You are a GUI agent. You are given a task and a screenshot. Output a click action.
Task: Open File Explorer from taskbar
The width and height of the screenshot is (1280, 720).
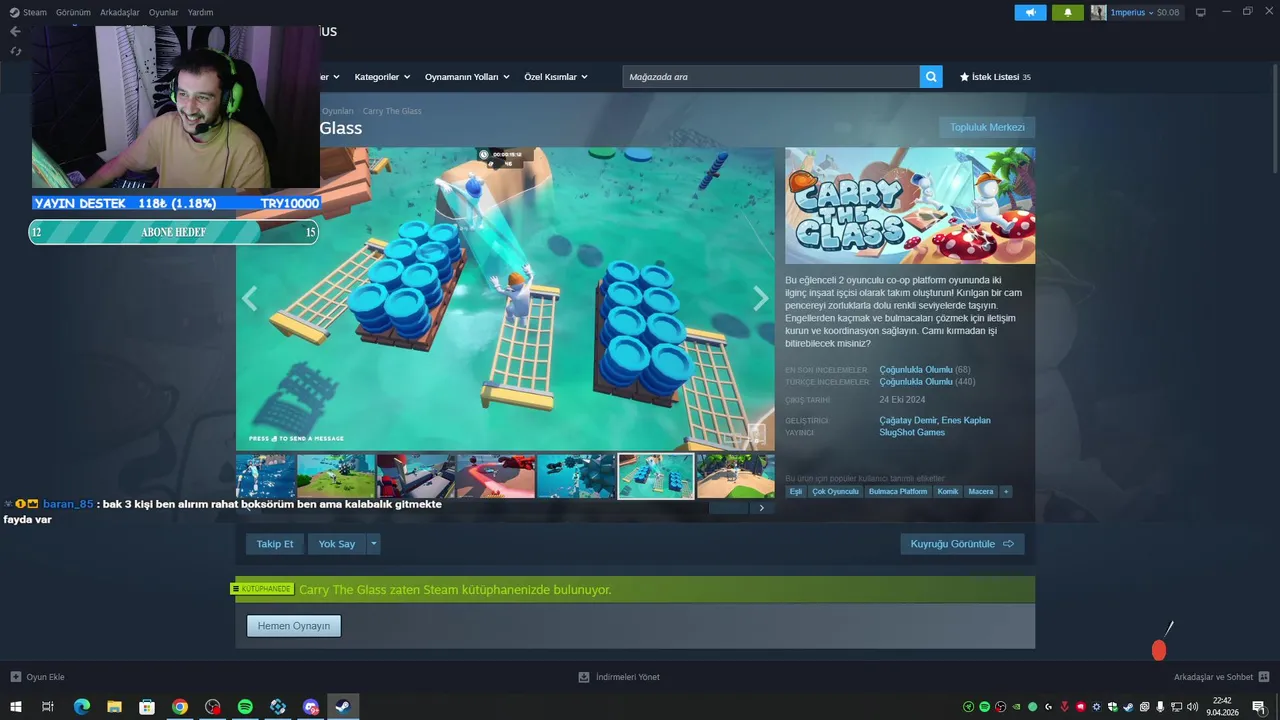[114, 707]
